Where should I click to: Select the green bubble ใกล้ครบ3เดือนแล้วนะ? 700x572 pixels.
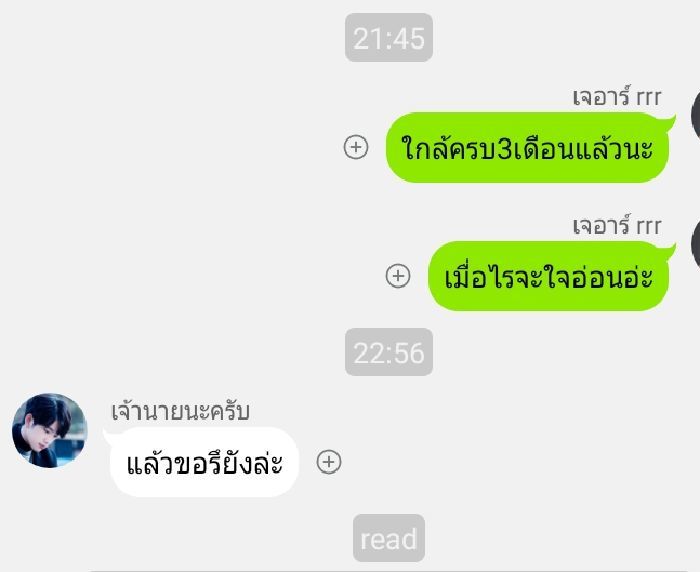pyautogui.click(x=527, y=148)
